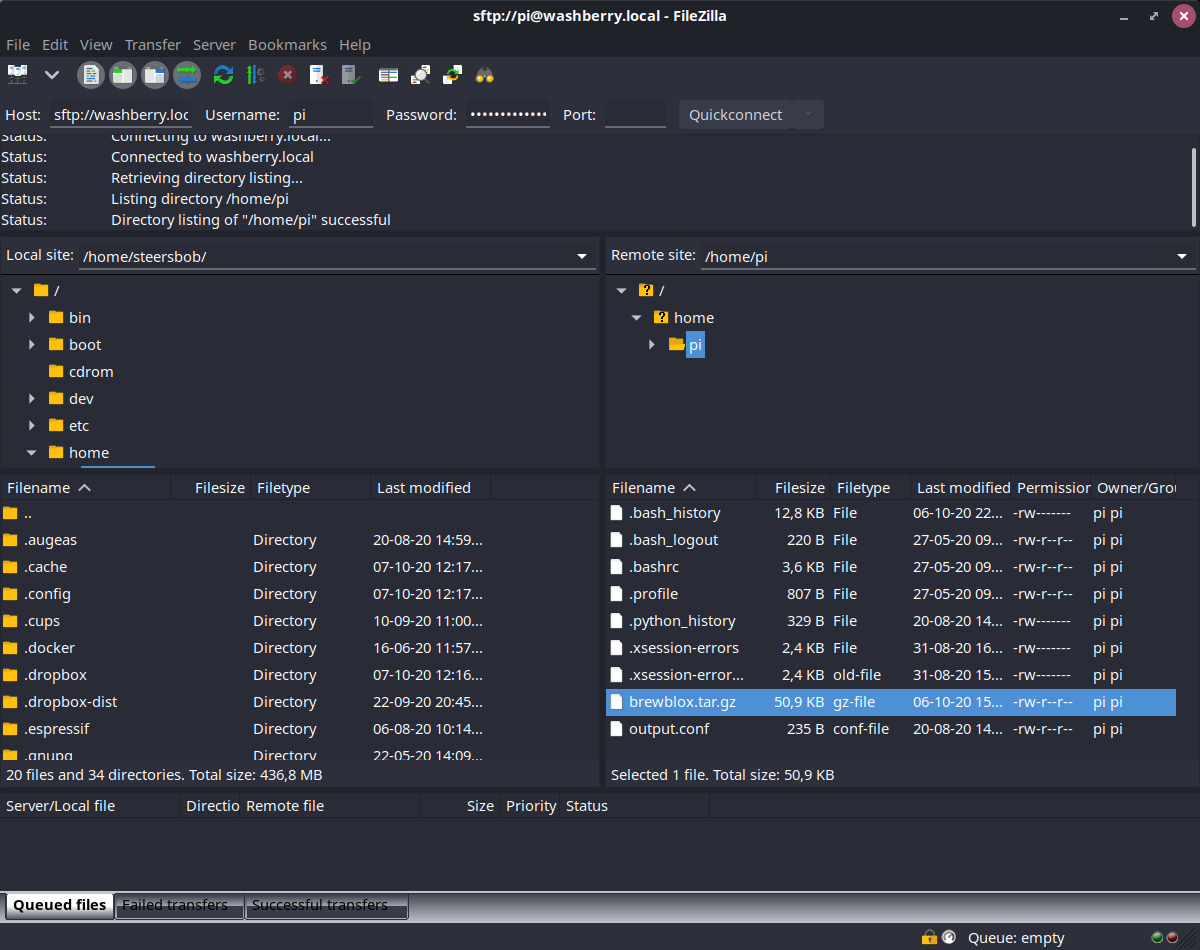Click the Username field
Viewport: 1200px width, 950px height.
(x=331, y=115)
